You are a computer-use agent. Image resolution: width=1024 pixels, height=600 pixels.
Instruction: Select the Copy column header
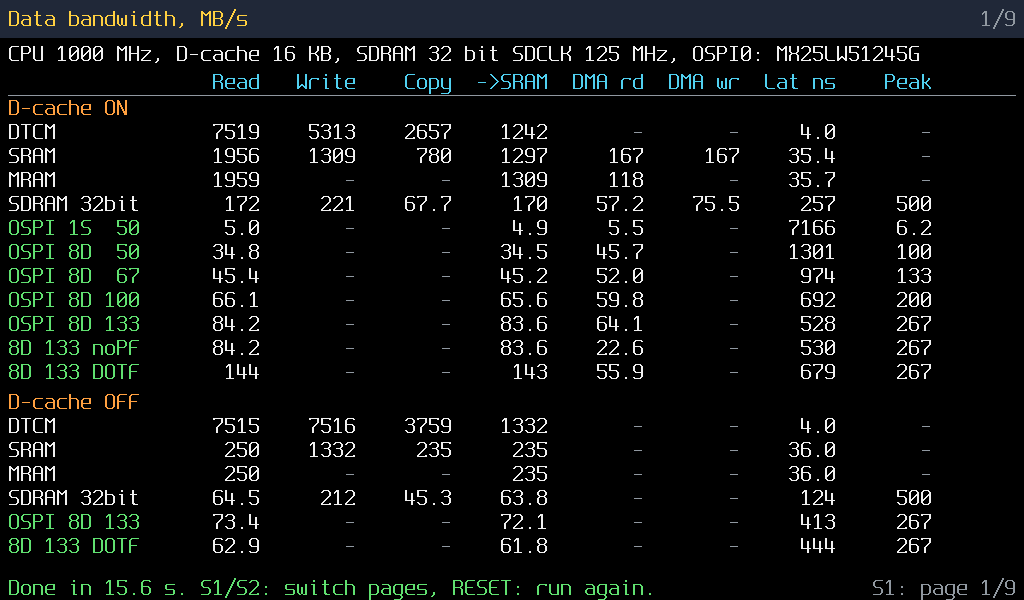pyautogui.click(x=428, y=84)
